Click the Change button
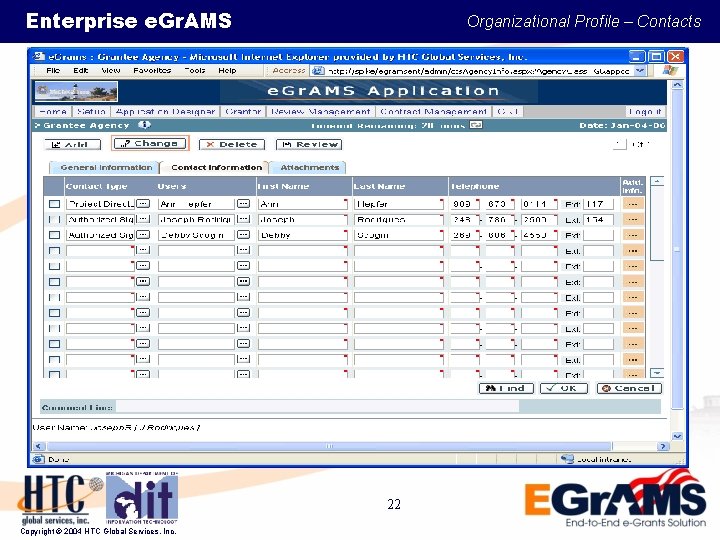 150,144
